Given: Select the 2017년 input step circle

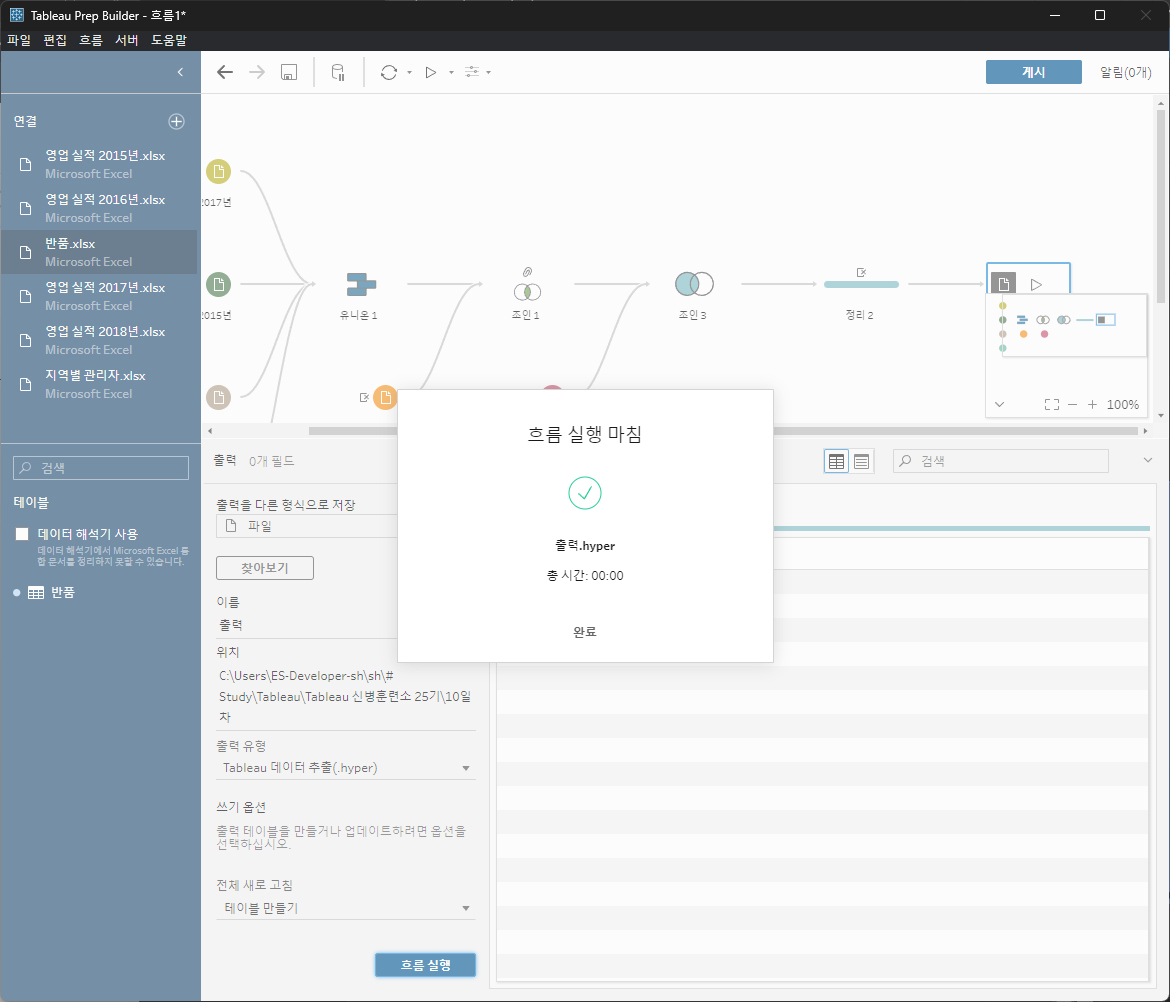Looking at the screenshot, I should (219, 172).
